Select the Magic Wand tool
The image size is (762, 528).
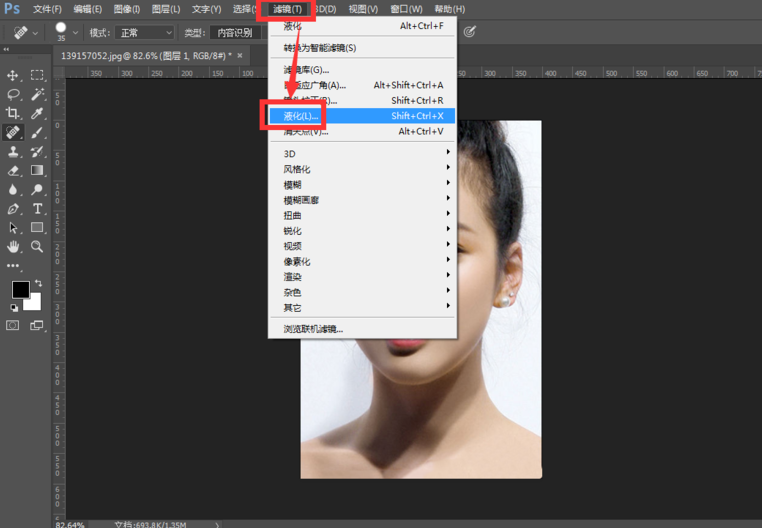[37, 94]
